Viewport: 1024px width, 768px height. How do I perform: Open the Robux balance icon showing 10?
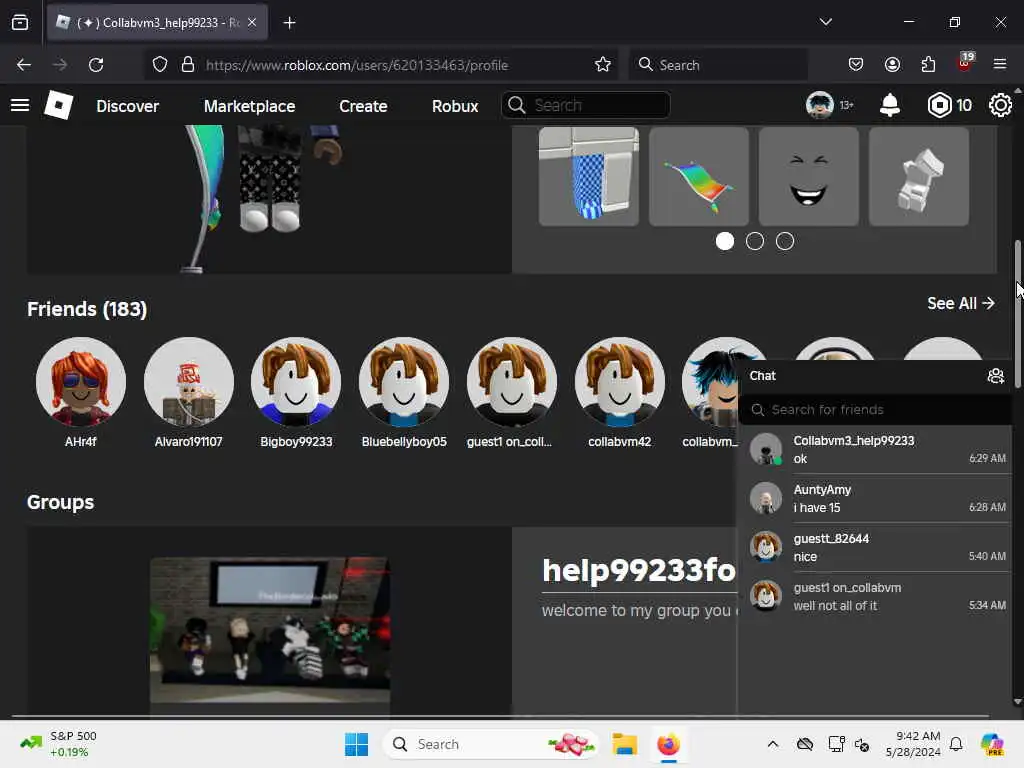point(940,105)
